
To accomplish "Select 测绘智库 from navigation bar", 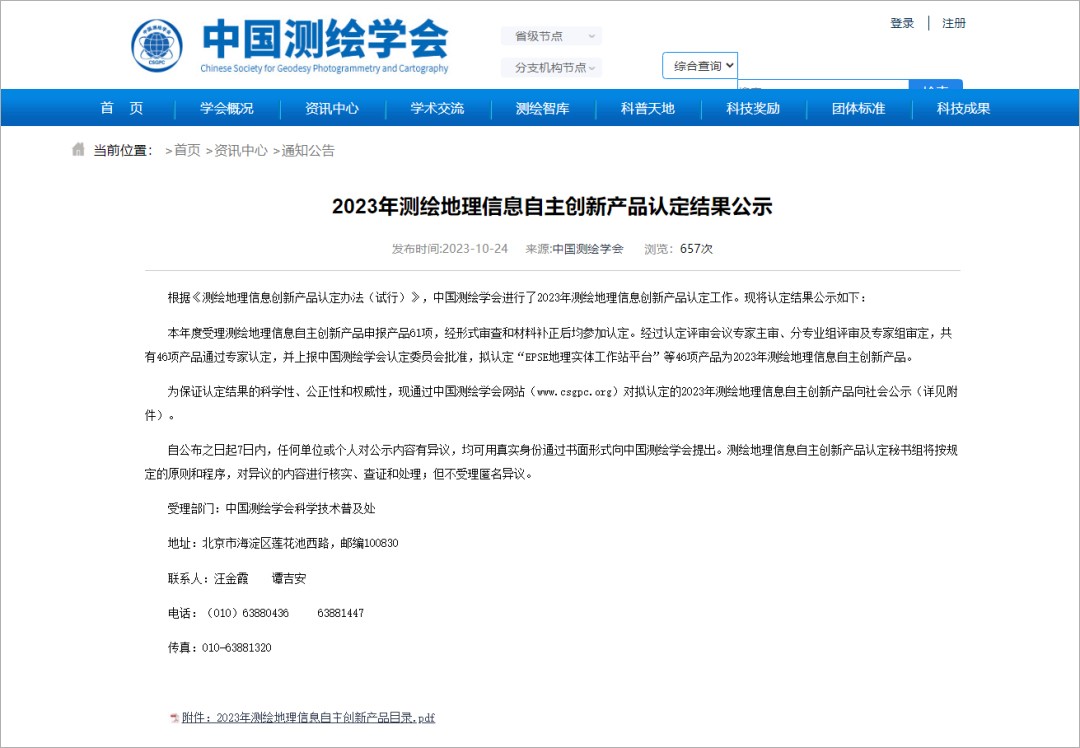I will [x=540, y=107].
